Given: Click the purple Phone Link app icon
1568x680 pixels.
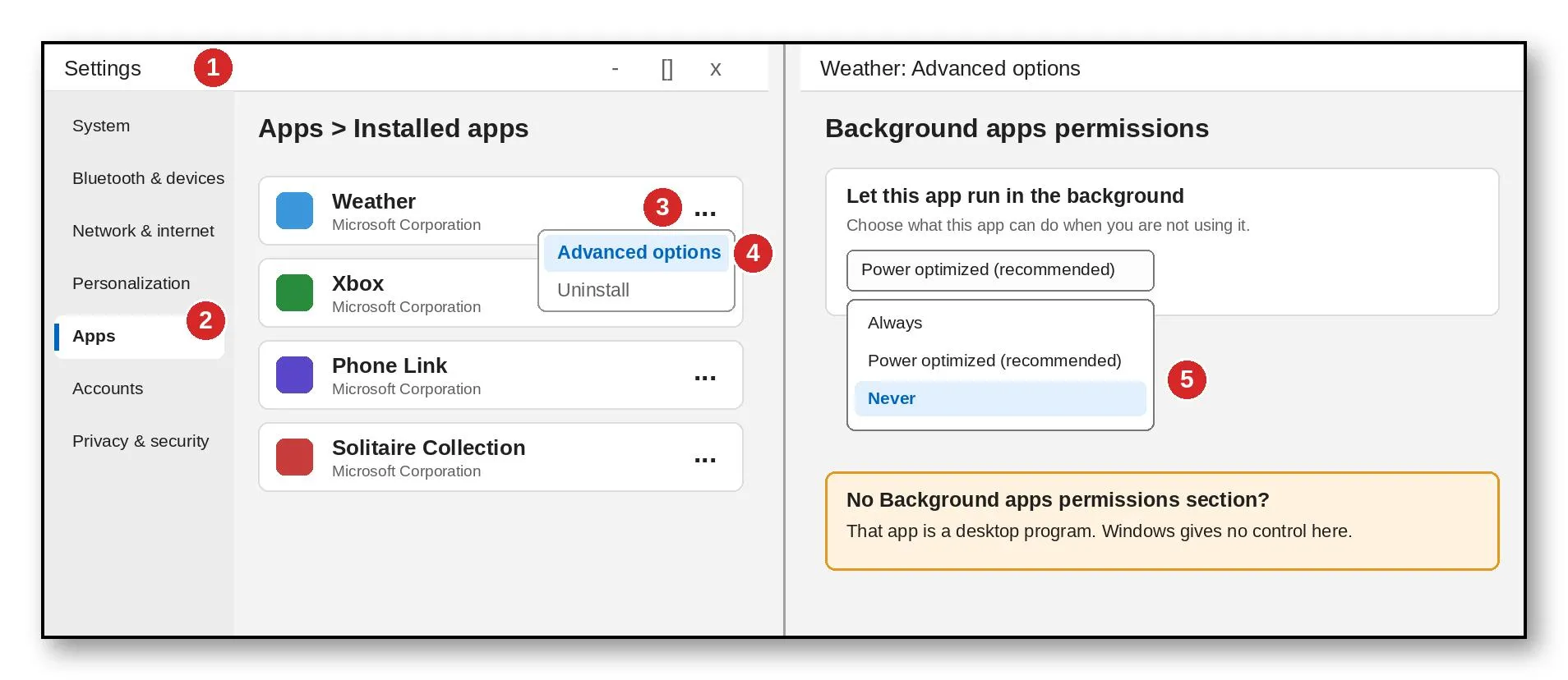Looking at the screenshot, I should coord(294,374).
